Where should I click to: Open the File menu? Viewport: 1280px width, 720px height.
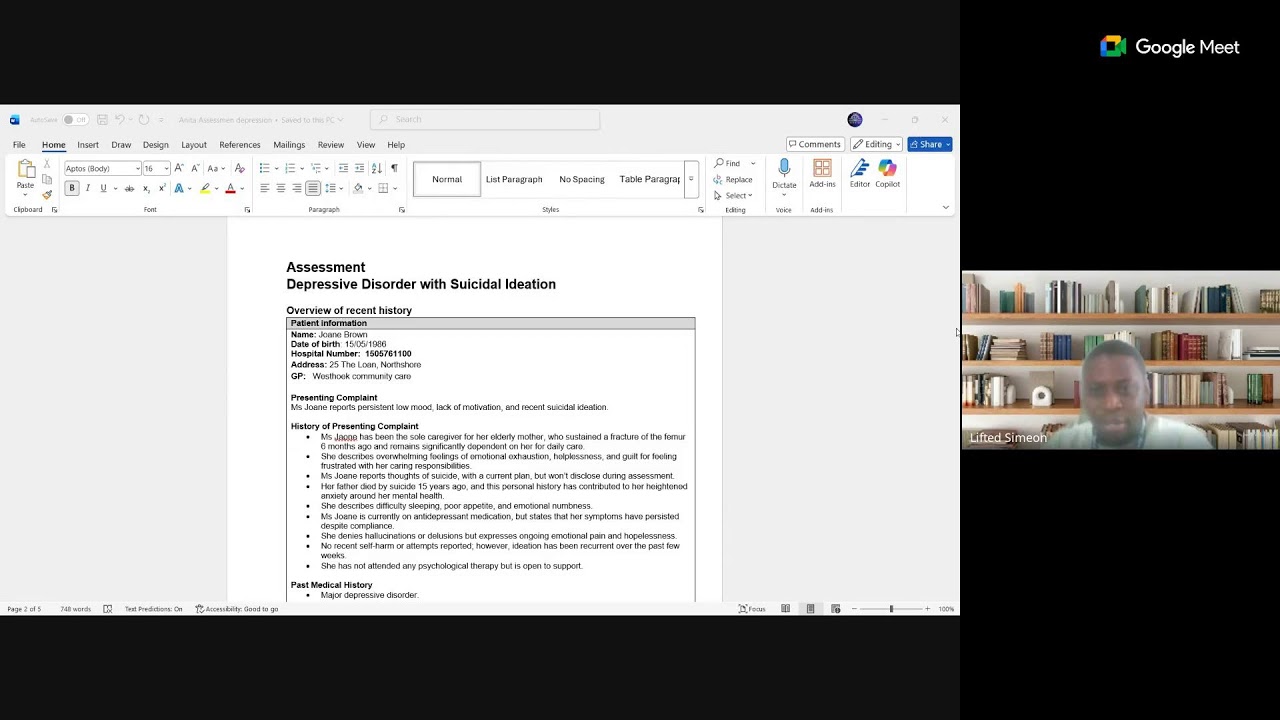pos(19,145)
